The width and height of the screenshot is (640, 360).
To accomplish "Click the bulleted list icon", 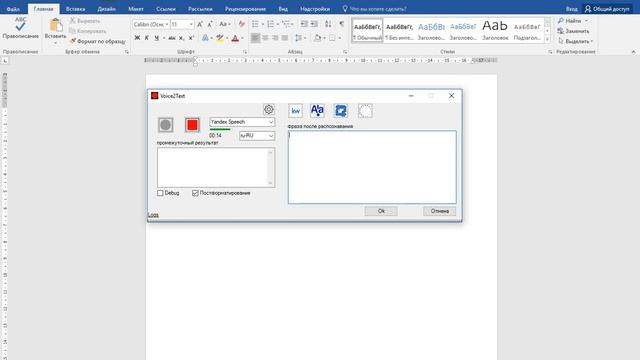I will pos(256,24).
